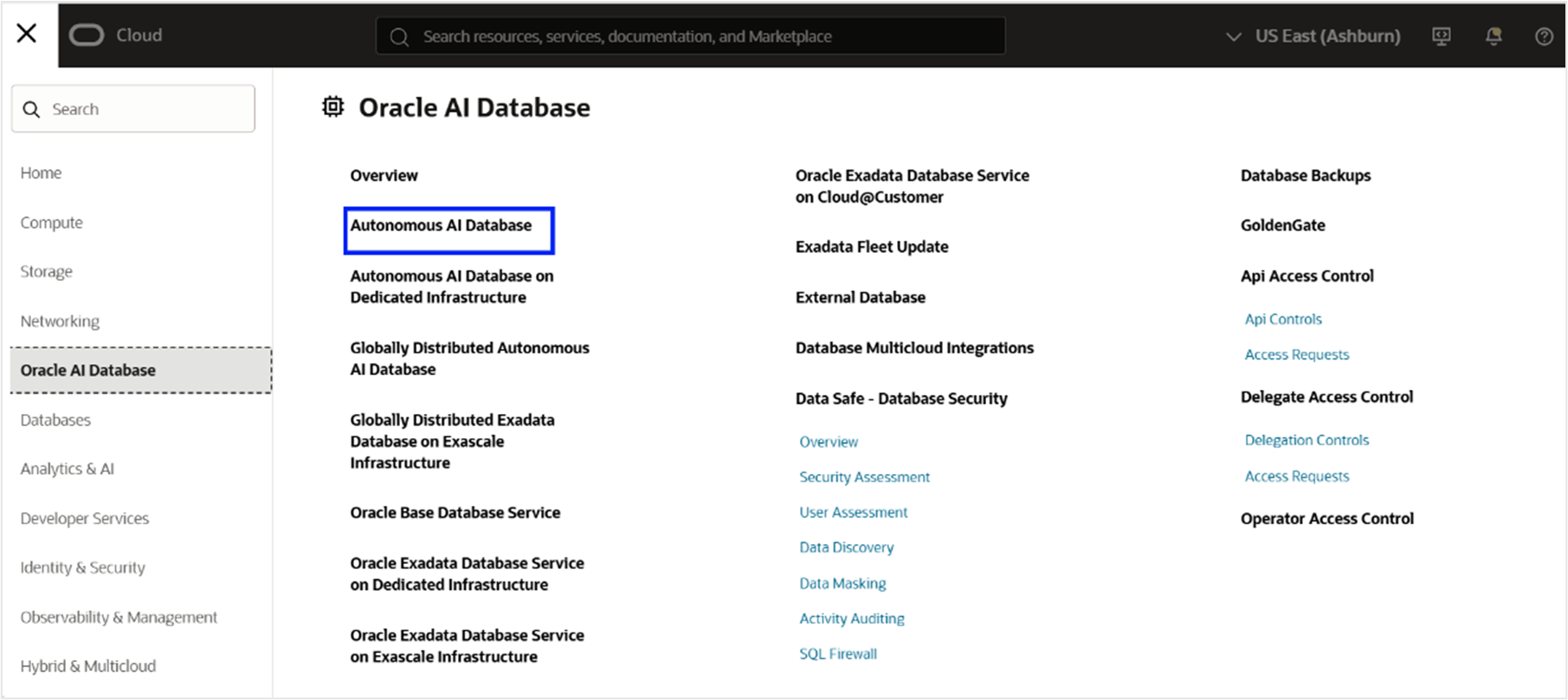Open User Assessment link
Viewport: 1568px width, 700px height.
[x=853, y=512]
